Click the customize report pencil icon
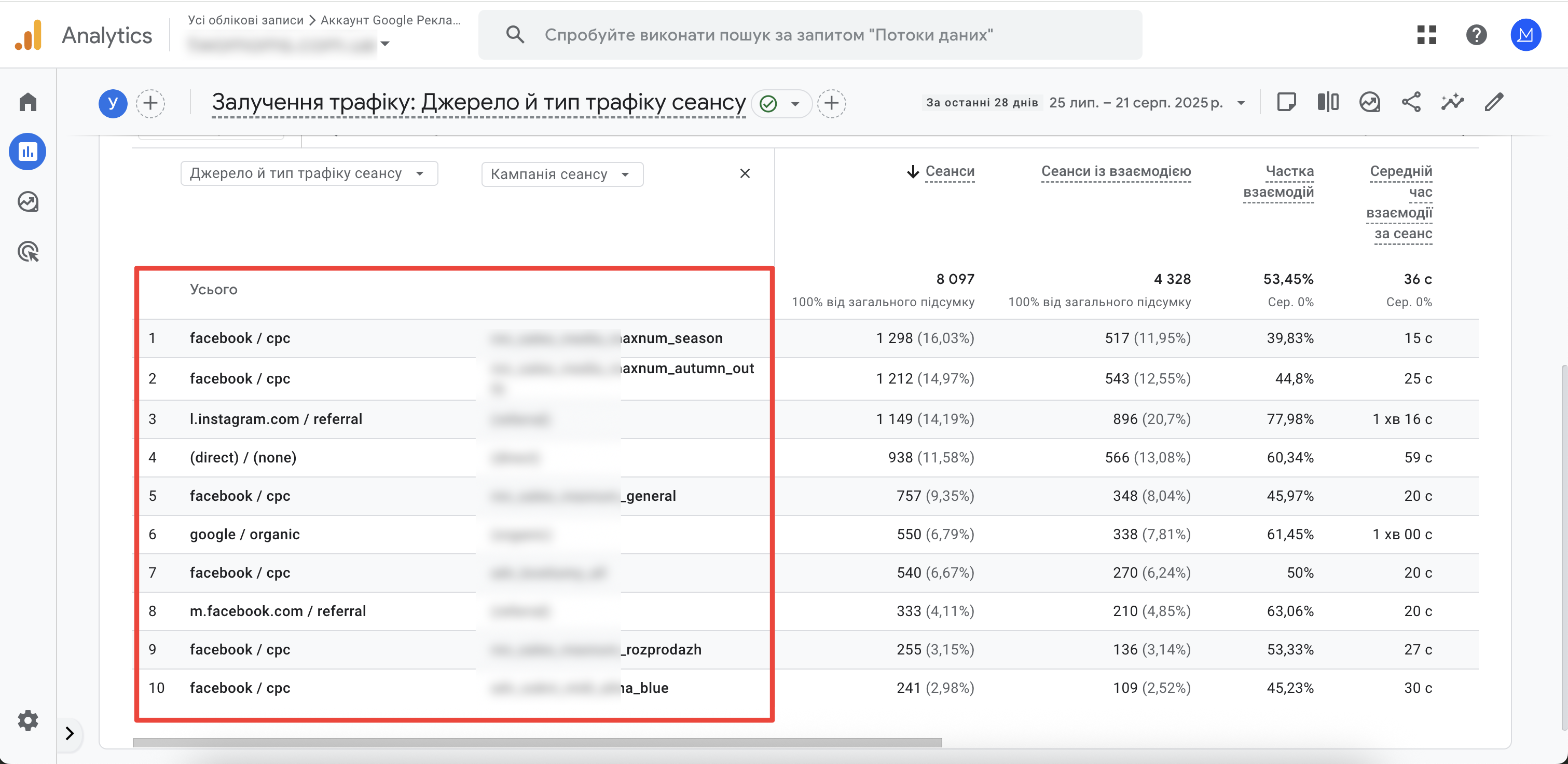This screenshot has height=764, width=1568. click(1494, 102)
